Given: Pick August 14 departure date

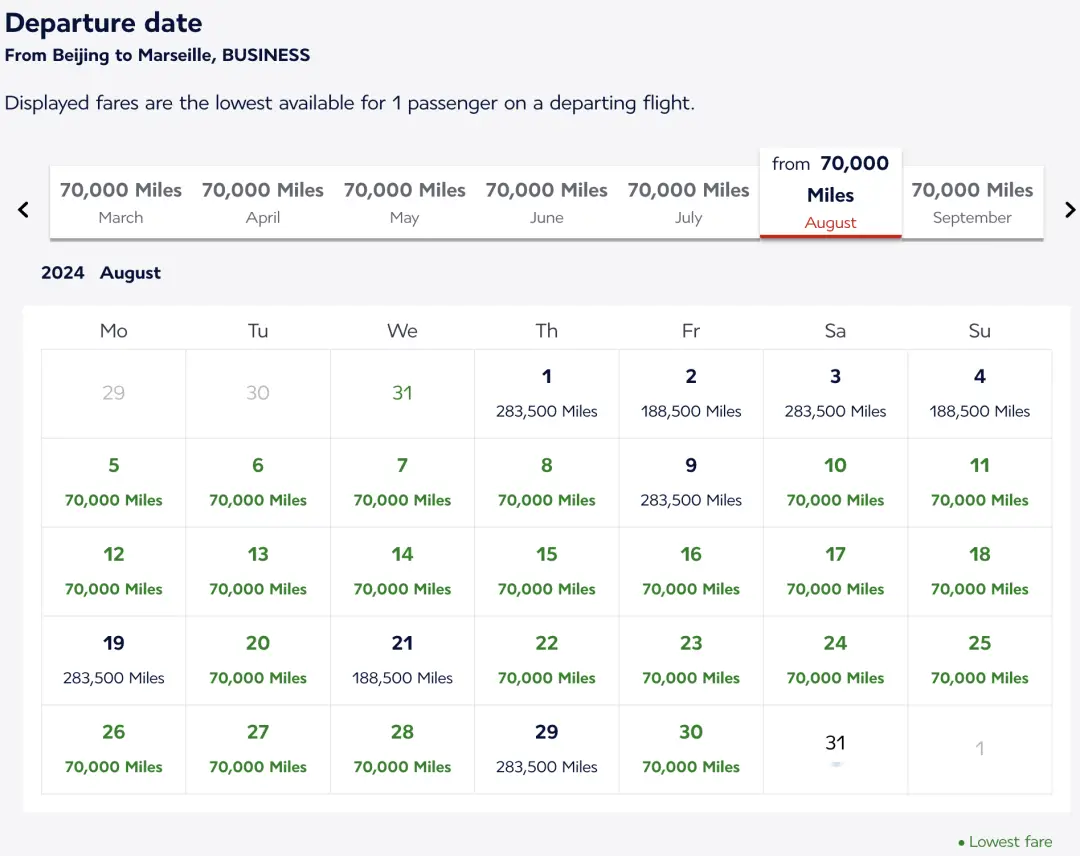Looking at the screenshot, I should tap(402, 571).
